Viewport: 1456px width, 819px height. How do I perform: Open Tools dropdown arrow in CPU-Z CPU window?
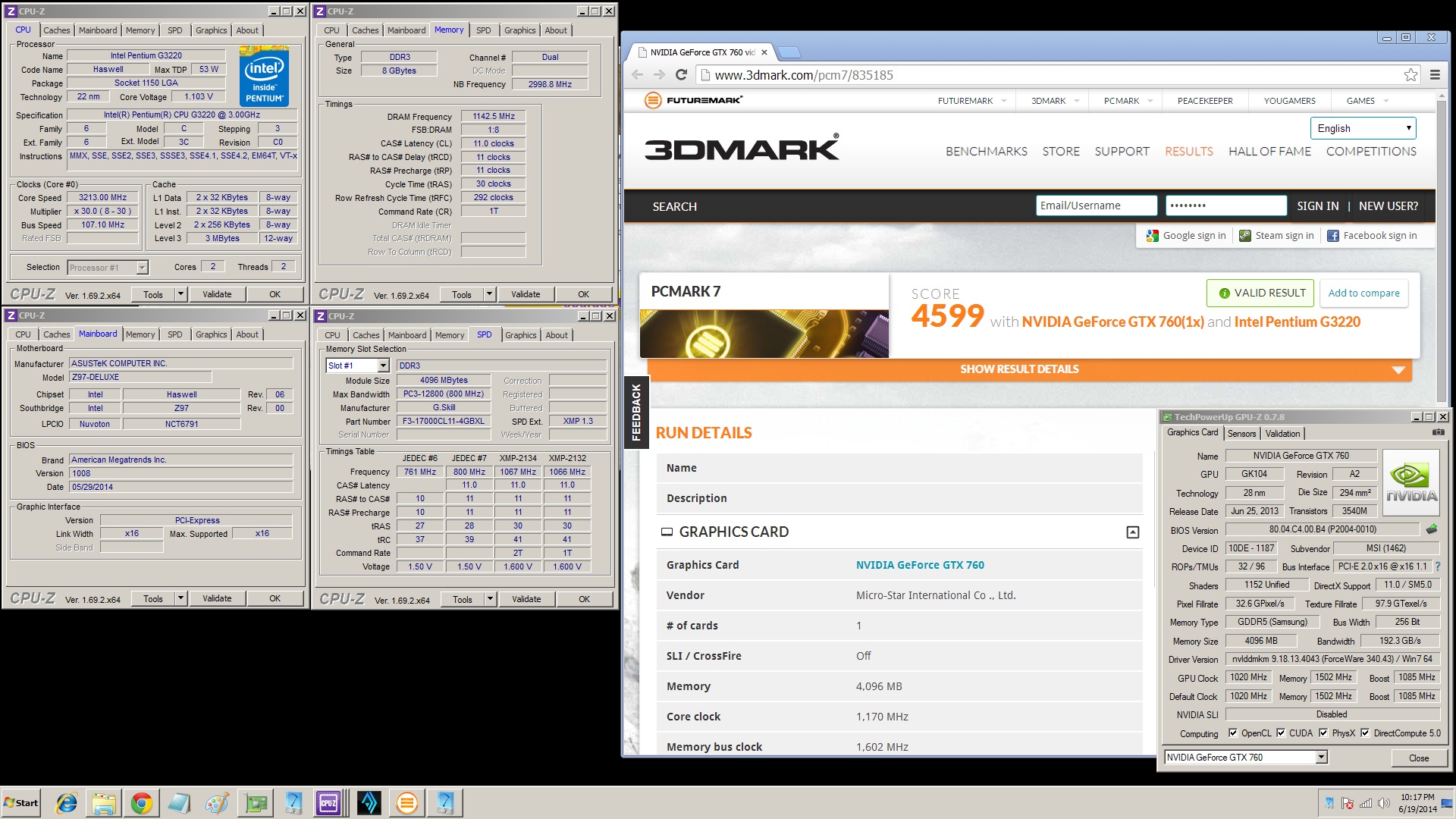[x=180, y=294]
